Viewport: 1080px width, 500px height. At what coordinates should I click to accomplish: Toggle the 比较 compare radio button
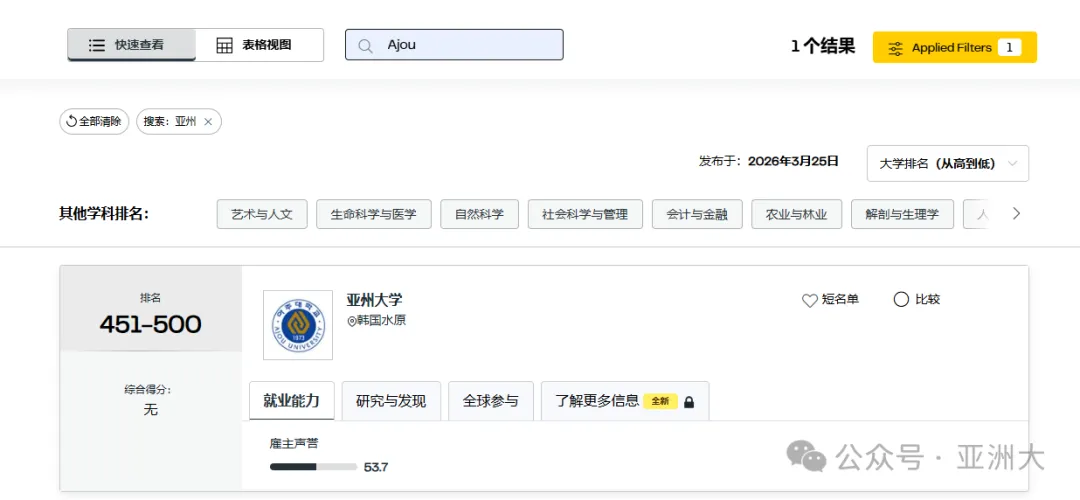[901, 300]
